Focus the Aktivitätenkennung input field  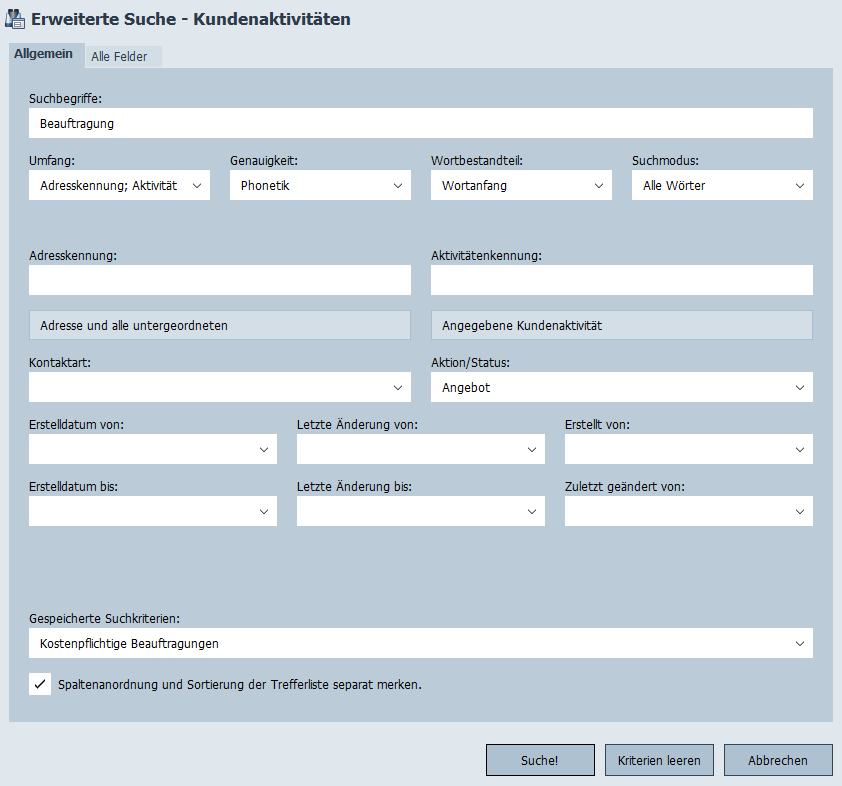[621, 280]
